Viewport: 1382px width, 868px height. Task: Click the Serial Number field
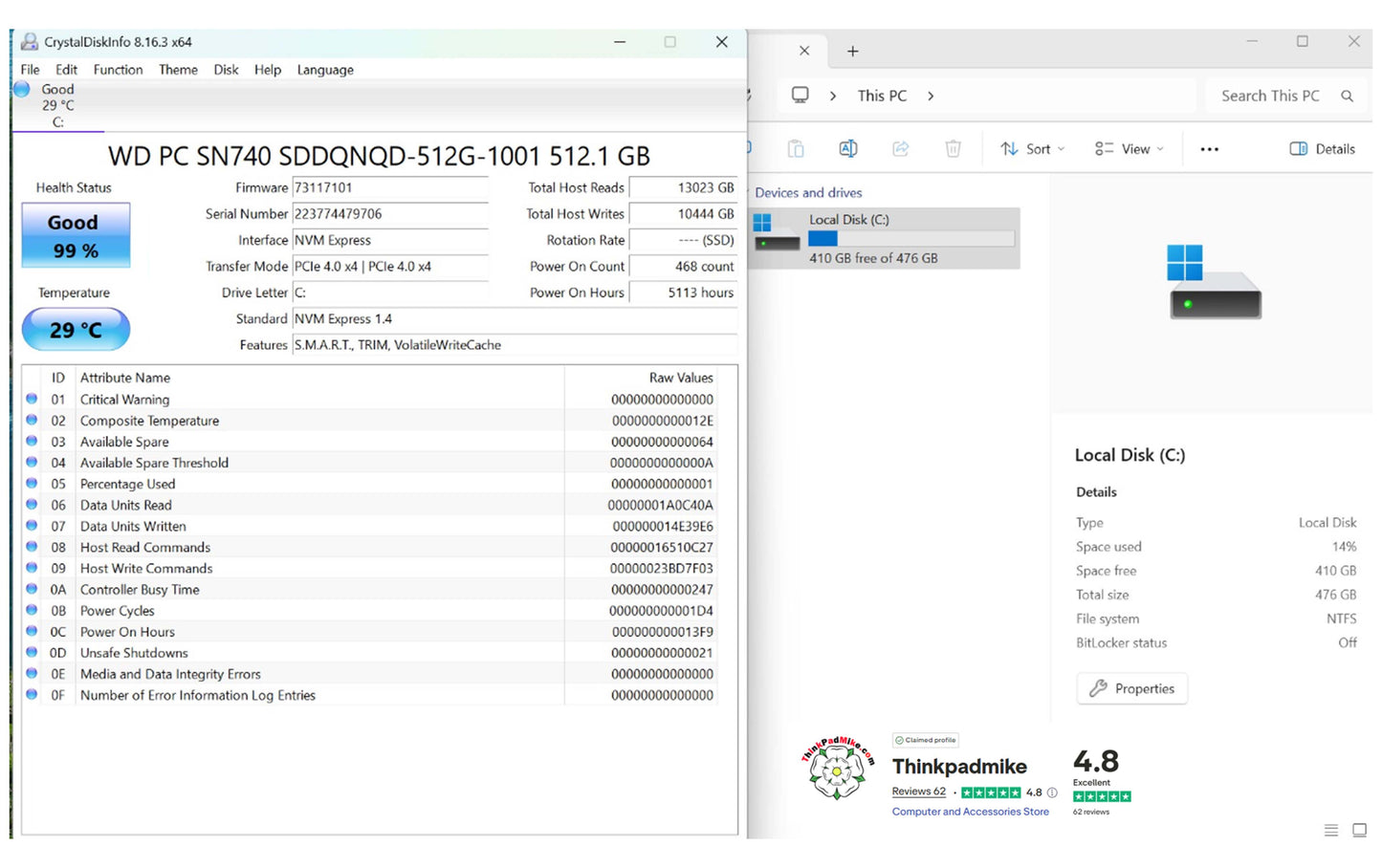click(x=389, y=214)
